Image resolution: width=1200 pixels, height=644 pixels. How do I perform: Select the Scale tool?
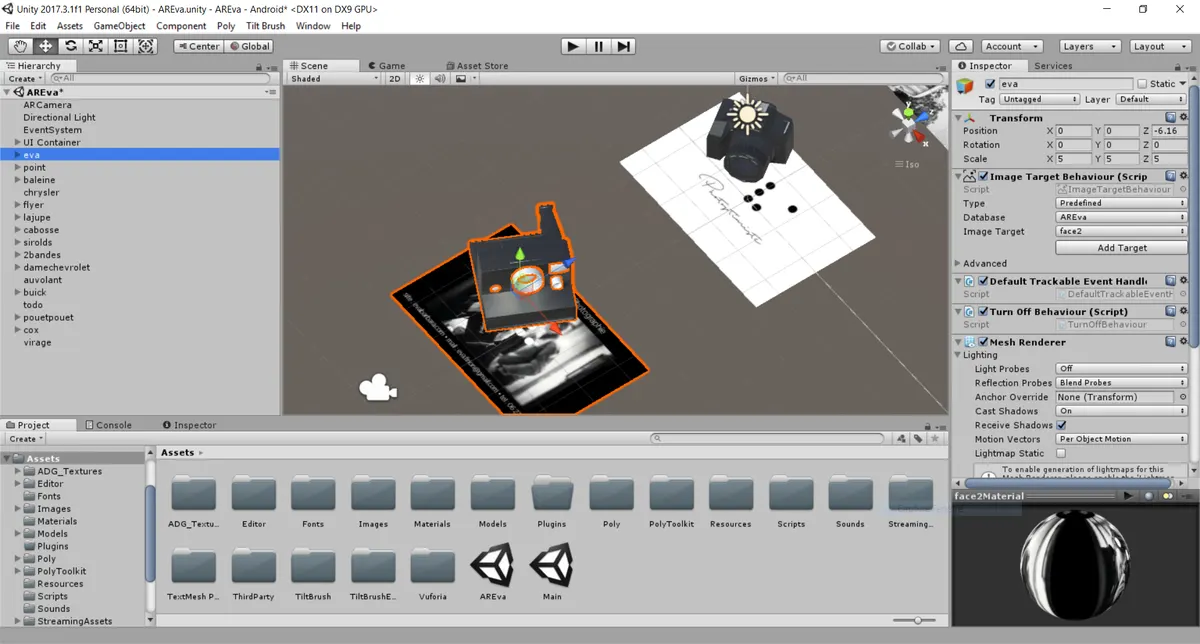click(x=96, y=46)
